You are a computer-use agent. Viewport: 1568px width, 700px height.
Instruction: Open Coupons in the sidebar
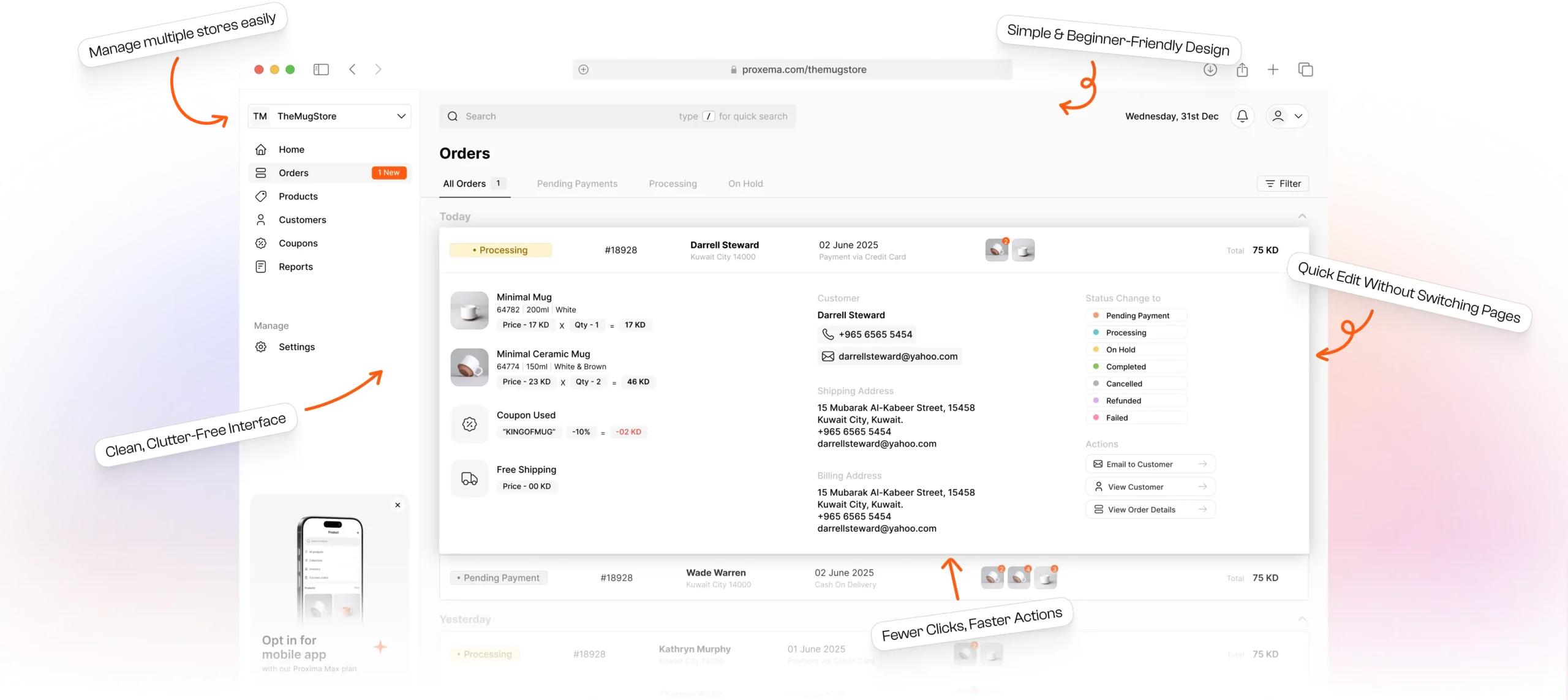pyautogui.click(x=330, y=243)
